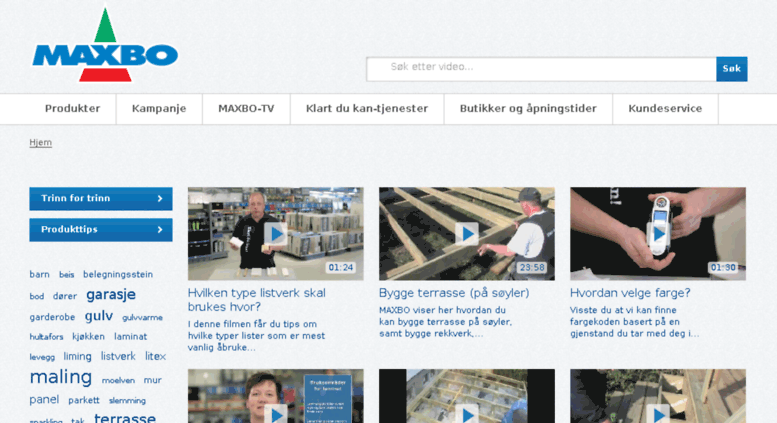Select the gulv tag

(99, 316)
